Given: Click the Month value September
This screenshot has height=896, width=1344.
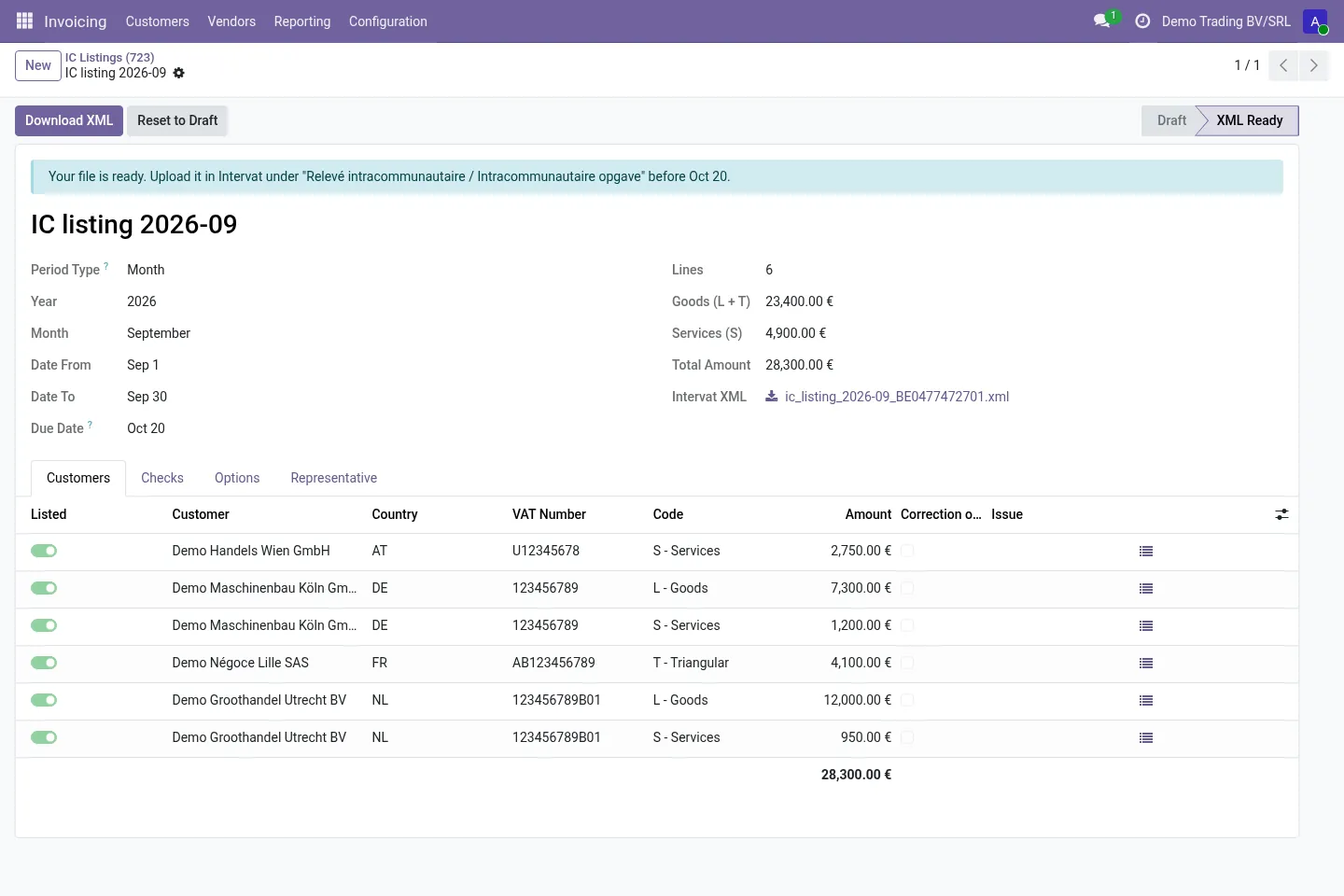Looking at the screenshot, I should click(x=159, y=333).
